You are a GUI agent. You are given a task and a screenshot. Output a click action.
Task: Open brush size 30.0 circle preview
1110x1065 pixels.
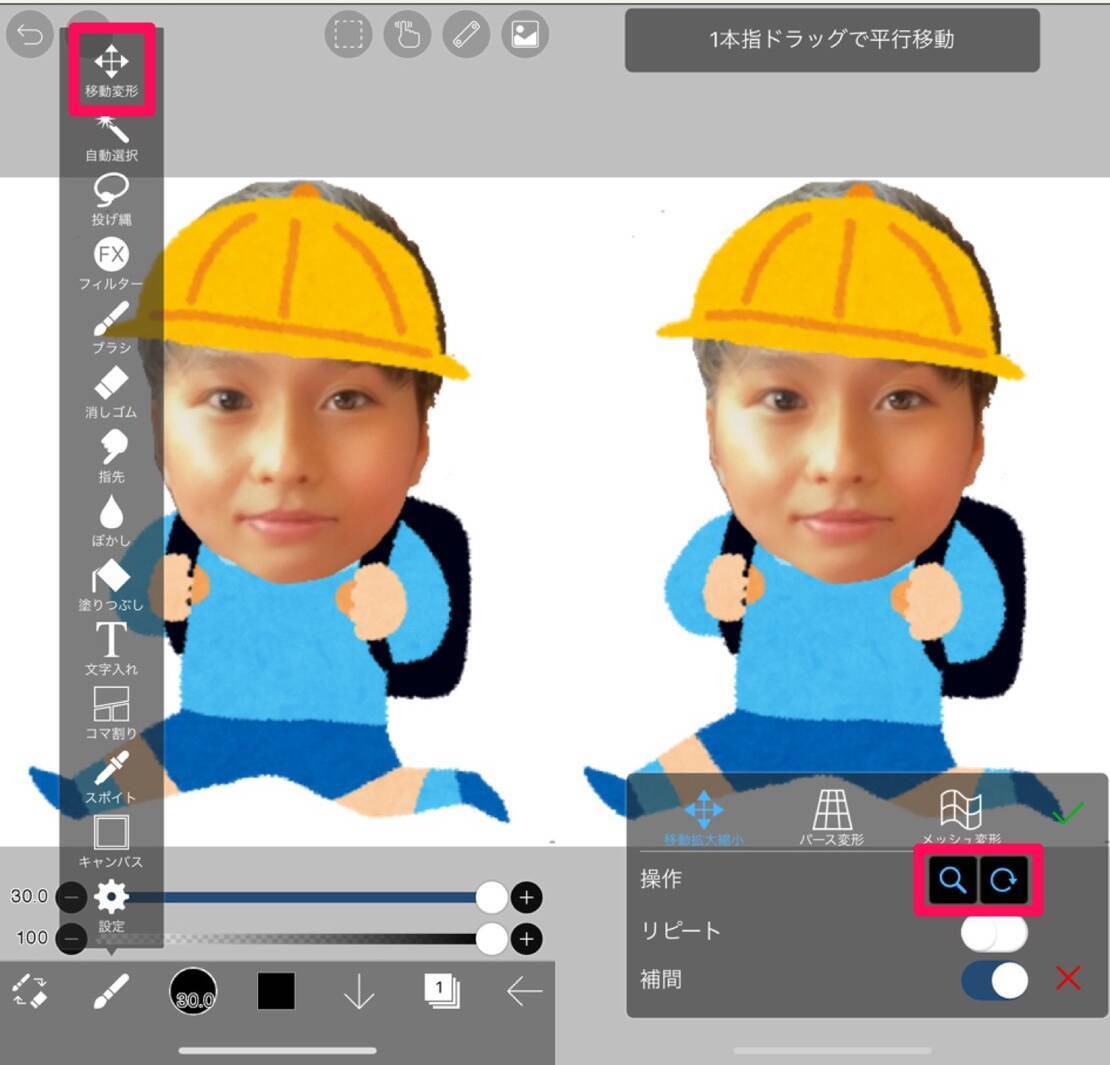pyautogui.click(x=193, y=991)
